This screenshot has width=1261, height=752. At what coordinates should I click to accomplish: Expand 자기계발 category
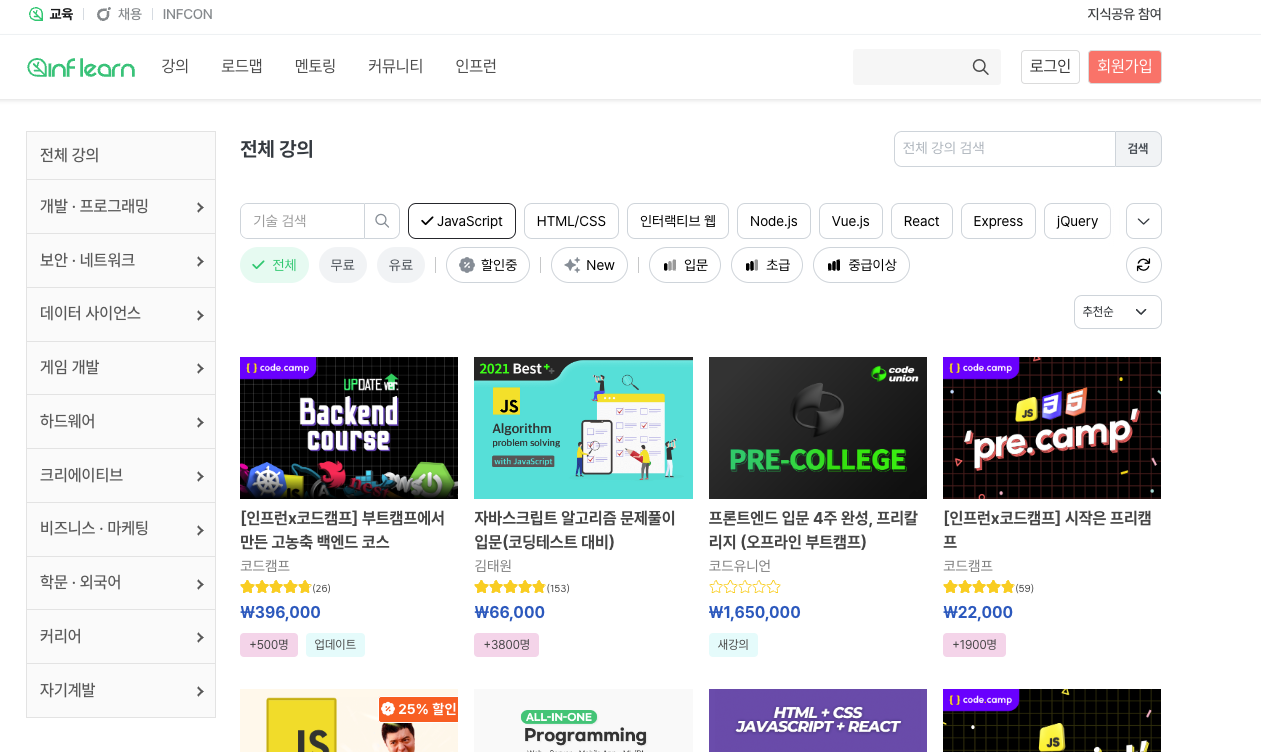[x=121, y=690]
